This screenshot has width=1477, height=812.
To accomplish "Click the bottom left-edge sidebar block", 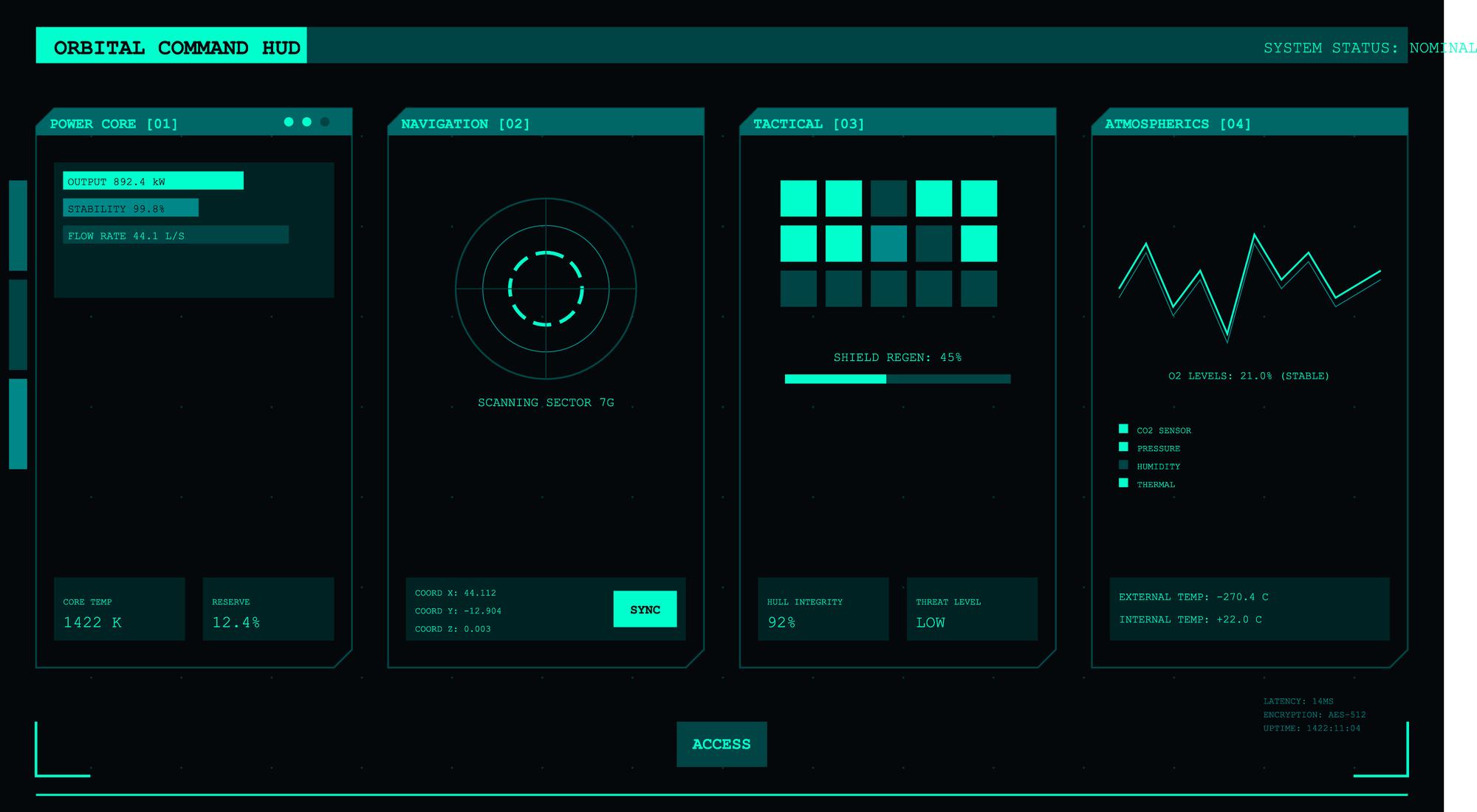I will pyautogui.click(x=18, y=424).
